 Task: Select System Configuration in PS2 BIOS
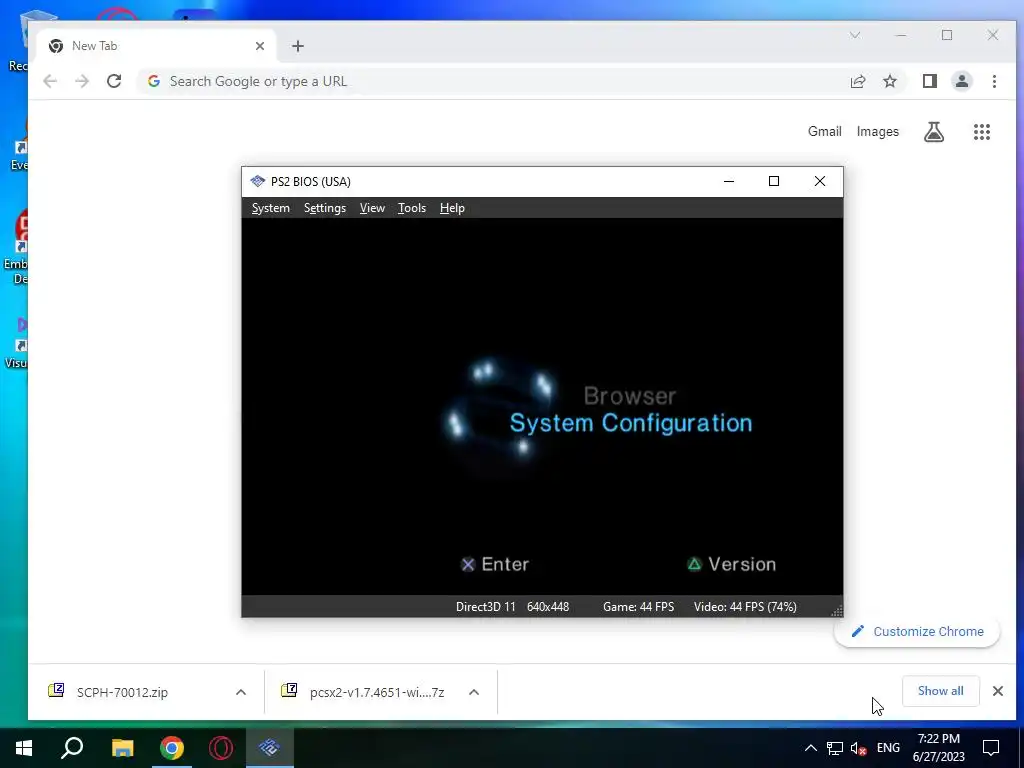tap(631, 423)
